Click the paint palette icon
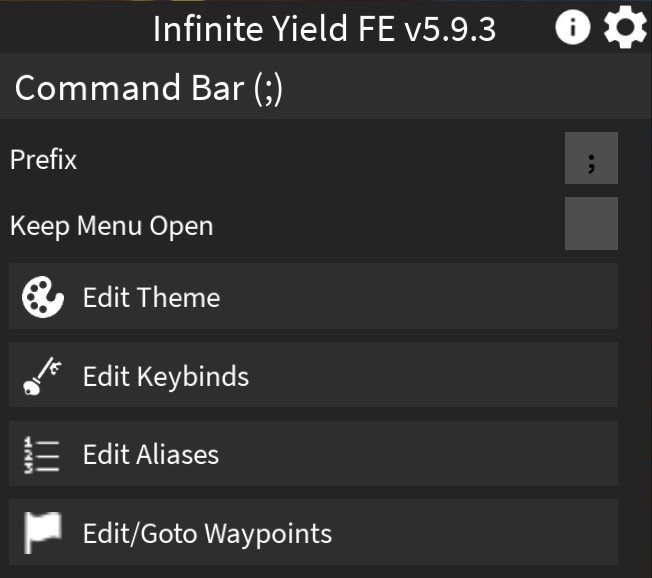The height and width of the screenshot is (578, 652). [43, 297]
